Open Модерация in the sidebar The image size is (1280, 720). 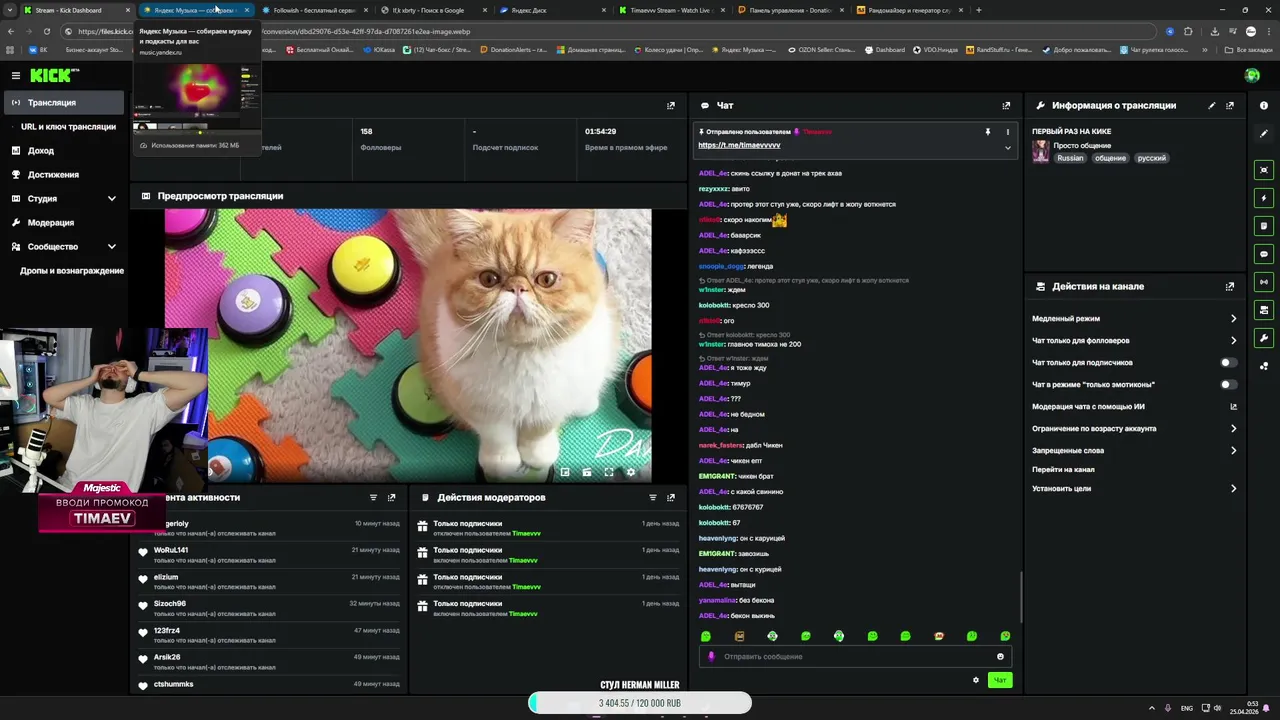(64, 222)
